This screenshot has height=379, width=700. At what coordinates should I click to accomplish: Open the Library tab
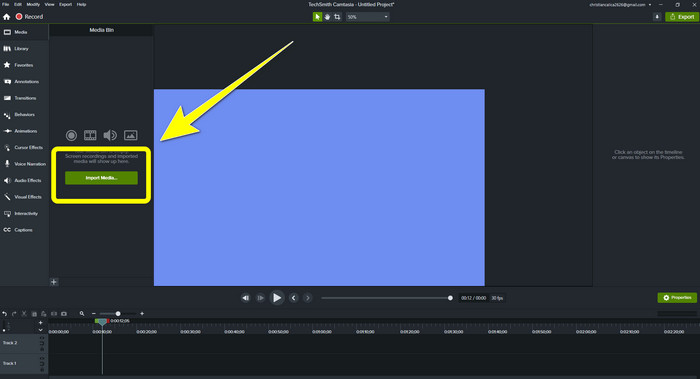click(24, 49)
